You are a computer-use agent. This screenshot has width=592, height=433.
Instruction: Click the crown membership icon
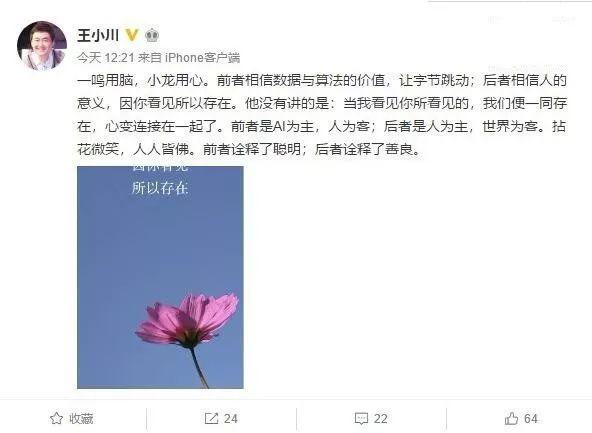click(152, 35)
